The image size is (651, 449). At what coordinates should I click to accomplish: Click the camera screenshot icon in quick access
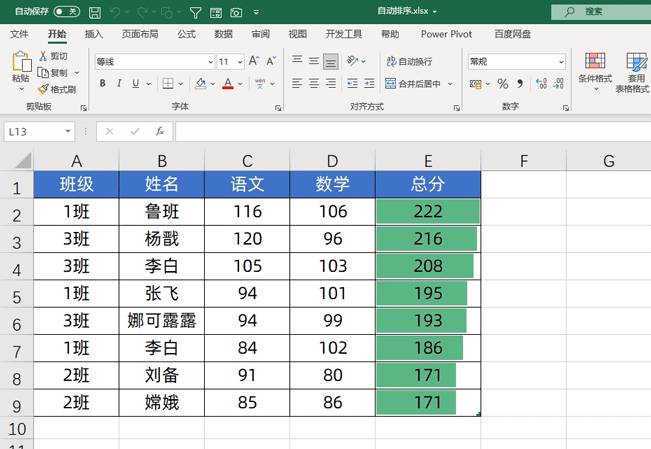click(236, 13)
